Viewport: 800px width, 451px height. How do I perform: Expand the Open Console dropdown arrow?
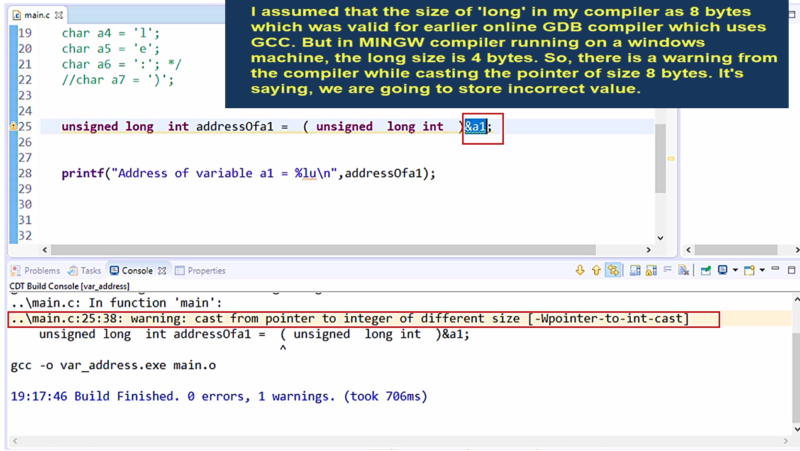coord(762,270)
